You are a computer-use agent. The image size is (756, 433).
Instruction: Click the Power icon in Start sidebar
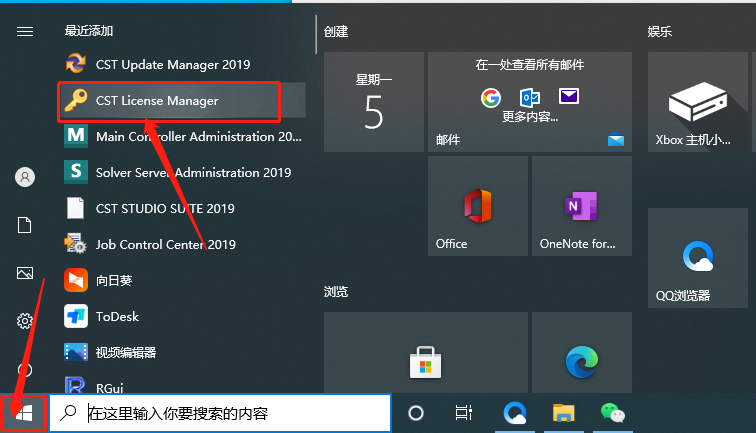[25, 369]
